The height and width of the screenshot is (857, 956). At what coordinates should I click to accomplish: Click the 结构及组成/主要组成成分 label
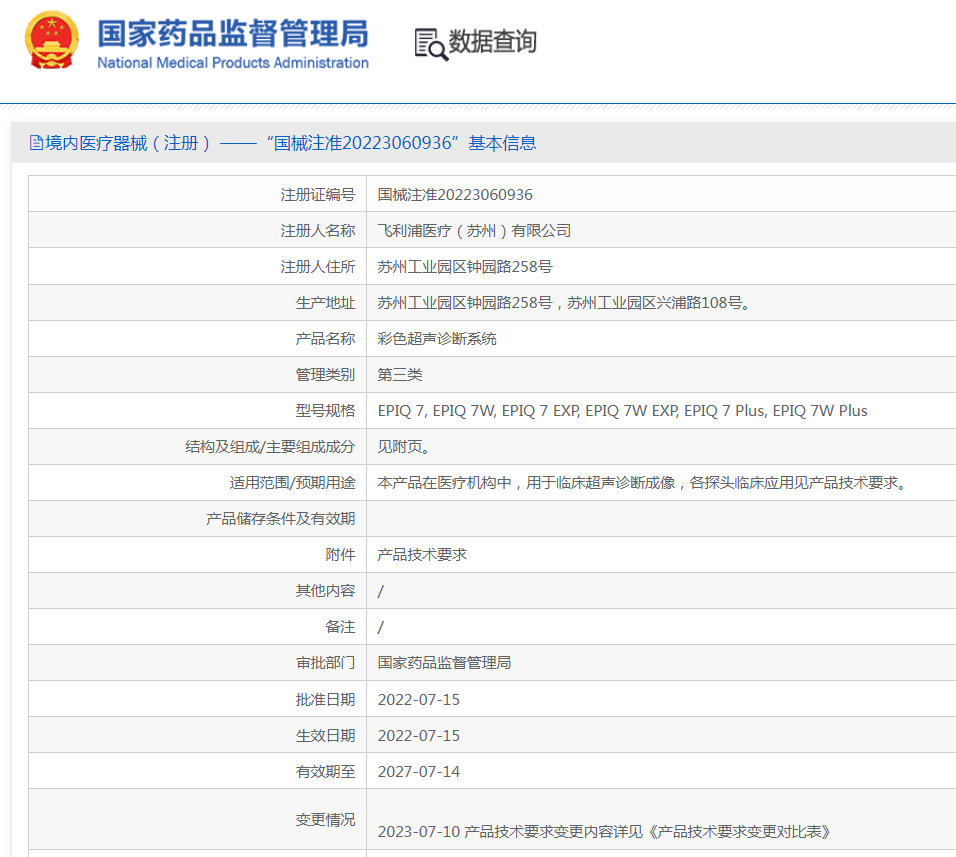269,447
